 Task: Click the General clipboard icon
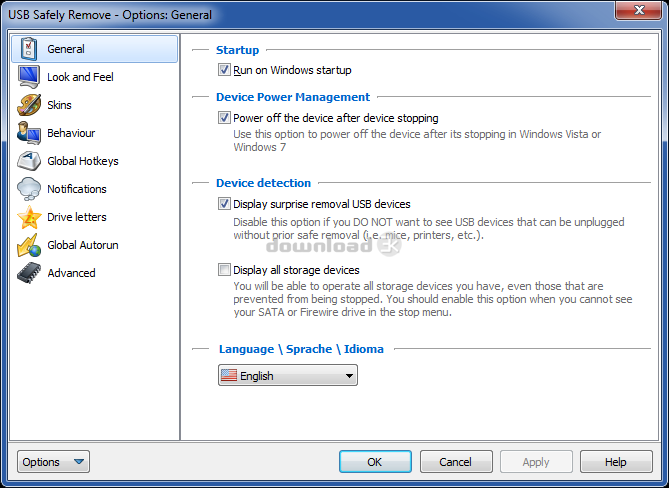pos(29,49)
